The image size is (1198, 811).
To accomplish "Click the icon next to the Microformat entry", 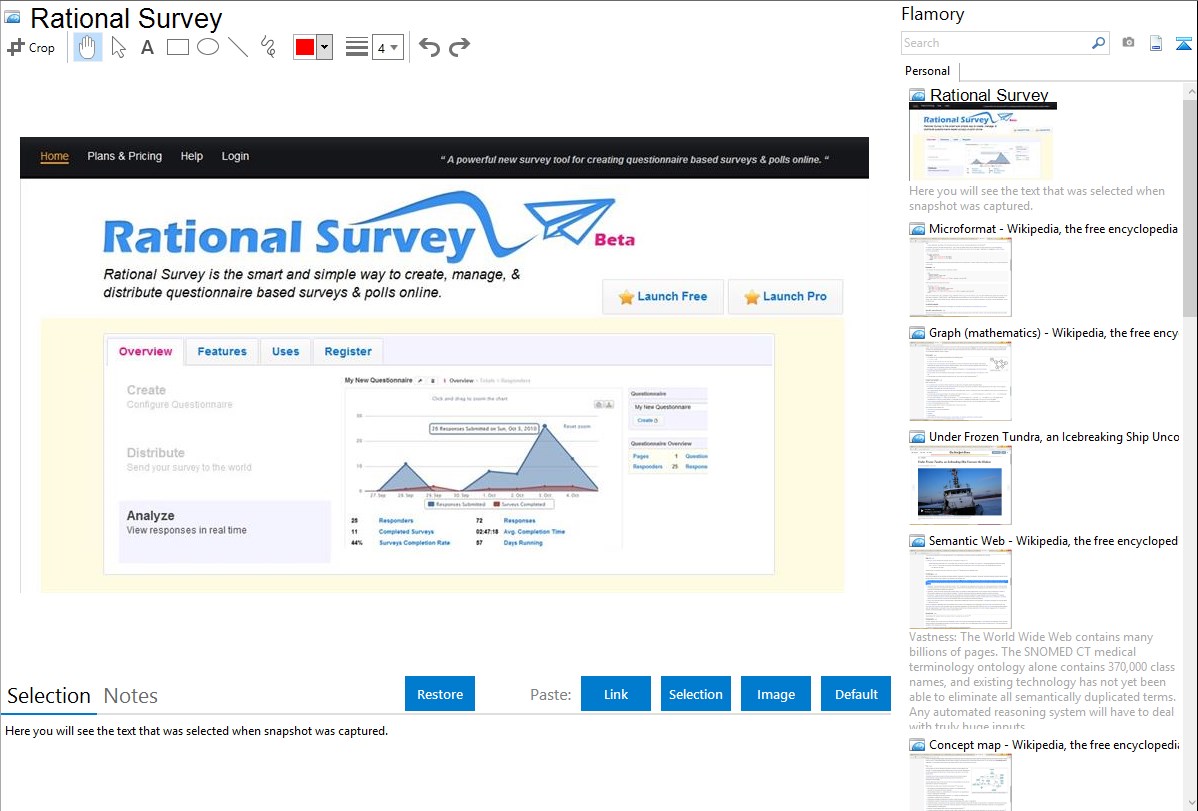I will pyautogui.click(x=917, y=229).
